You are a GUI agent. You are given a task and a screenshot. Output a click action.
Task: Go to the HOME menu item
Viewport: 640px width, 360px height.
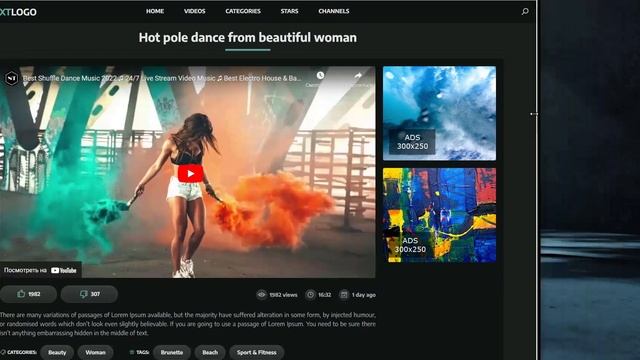click(x=155, y=11)
